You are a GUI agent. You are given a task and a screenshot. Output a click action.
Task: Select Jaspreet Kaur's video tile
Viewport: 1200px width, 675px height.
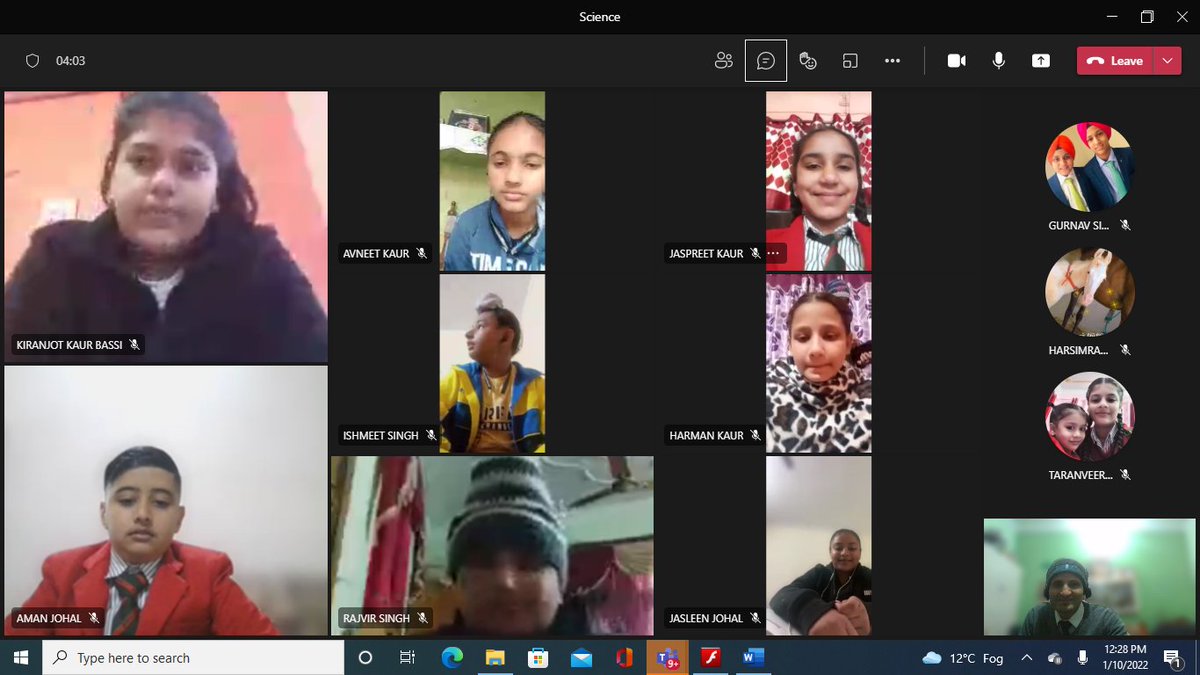point(818,181)
